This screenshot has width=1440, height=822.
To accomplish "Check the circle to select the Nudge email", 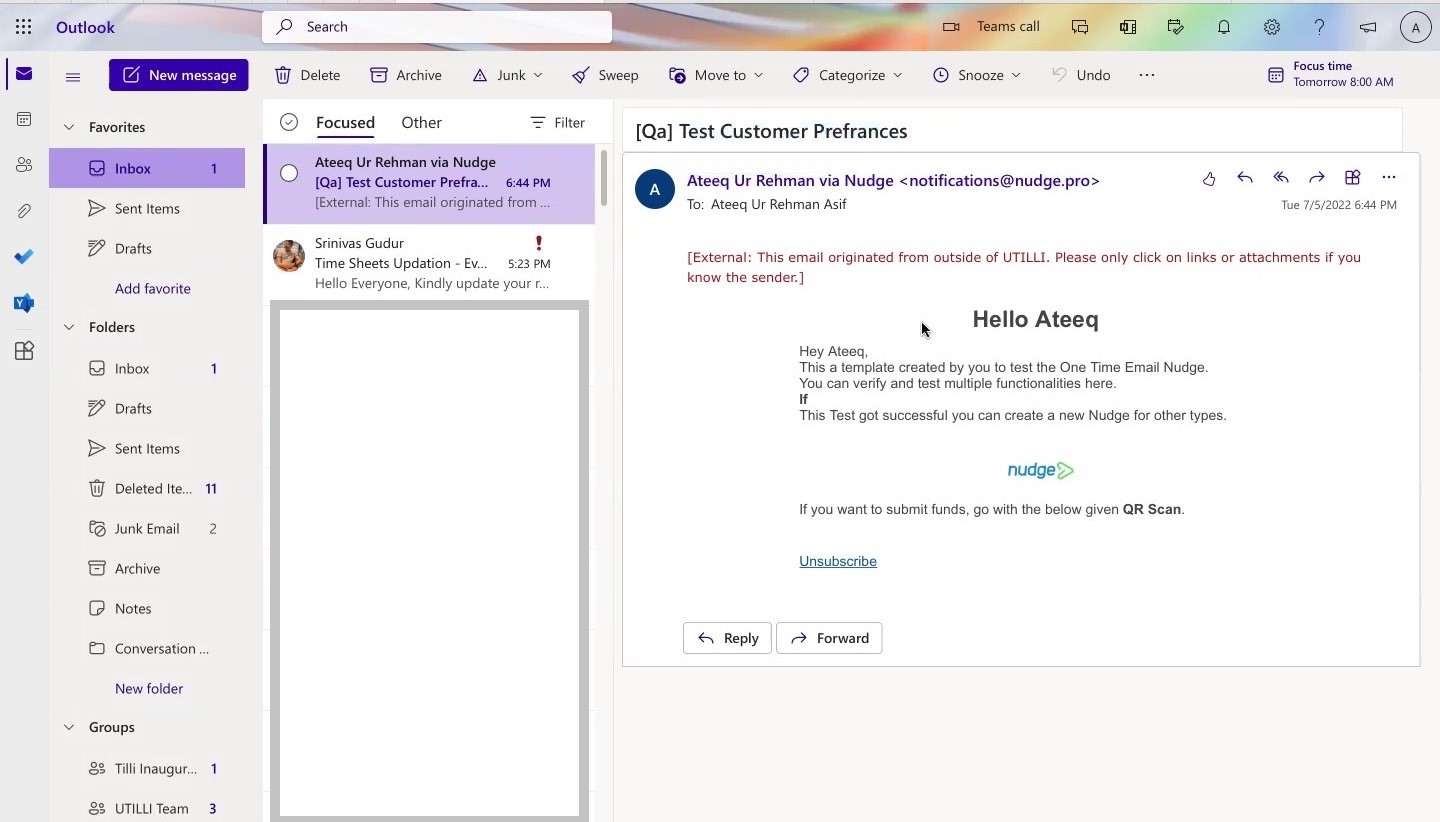I will pyautogui.click(x=289, y=173).
